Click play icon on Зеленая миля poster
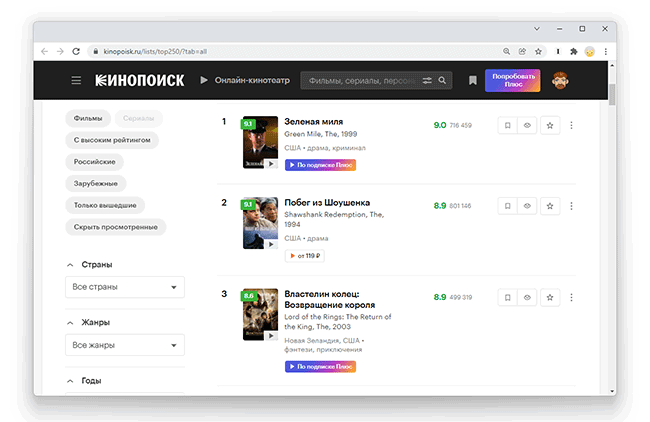This screenshot has width=650, height=422. point(271,164)
